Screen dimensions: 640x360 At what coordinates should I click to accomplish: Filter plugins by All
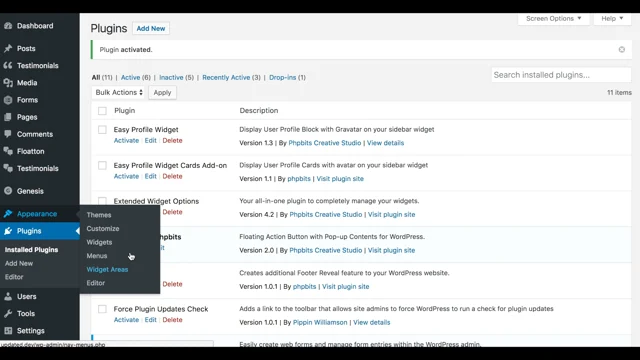(96, 78)
